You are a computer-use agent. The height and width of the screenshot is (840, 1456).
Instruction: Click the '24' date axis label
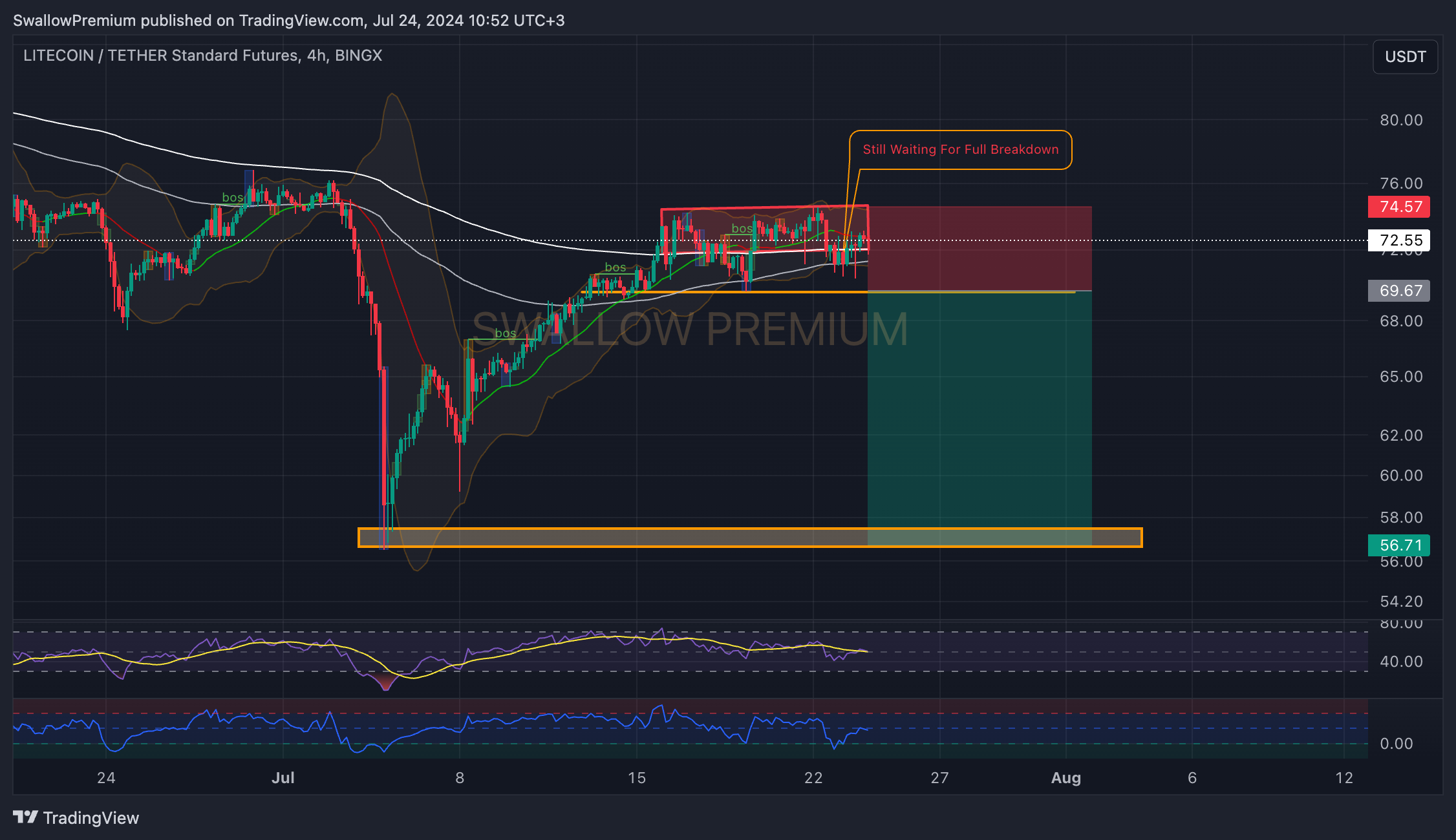click(x=106, y=778)
